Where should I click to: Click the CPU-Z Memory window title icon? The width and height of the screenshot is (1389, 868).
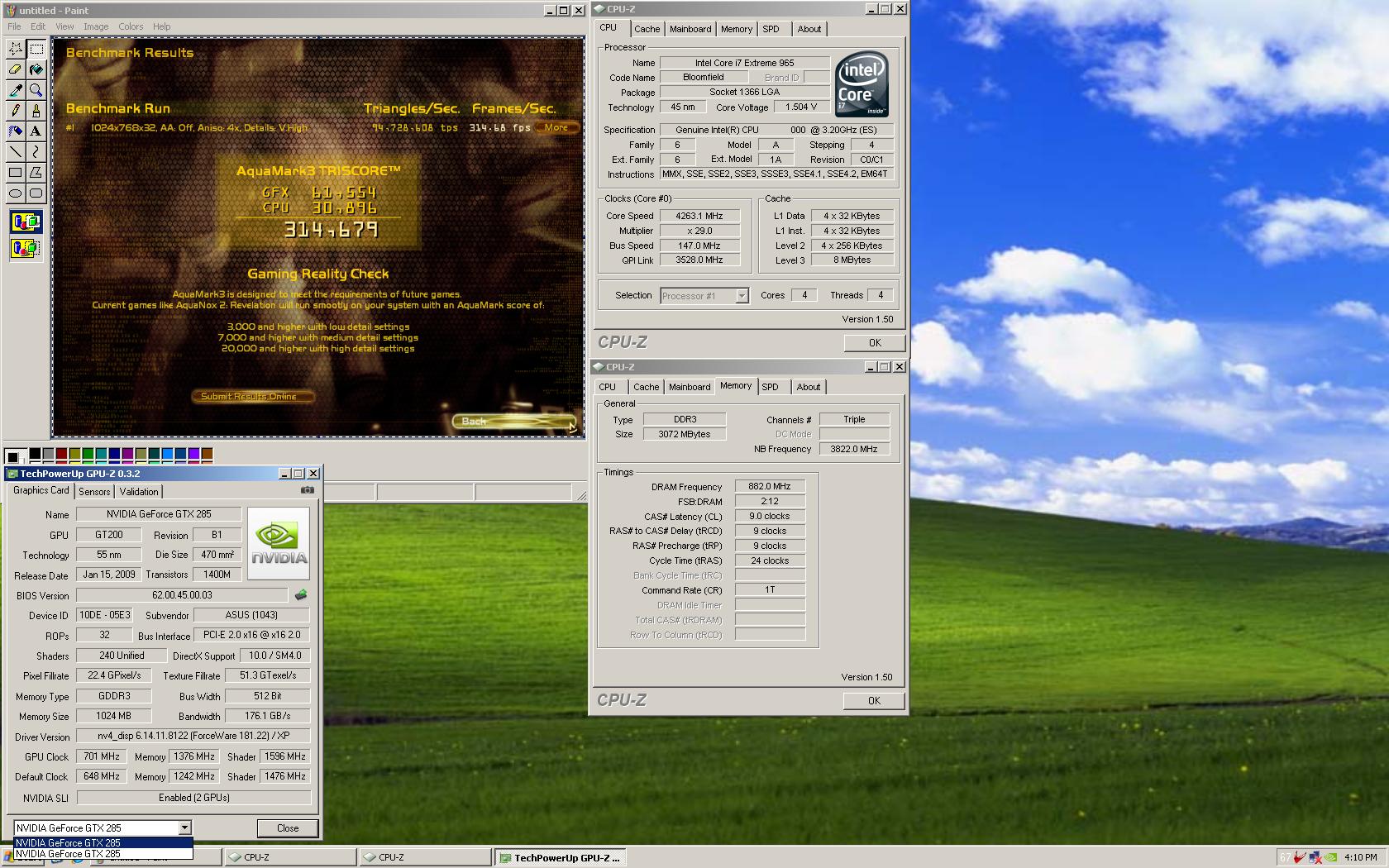[x=599, y=367]
